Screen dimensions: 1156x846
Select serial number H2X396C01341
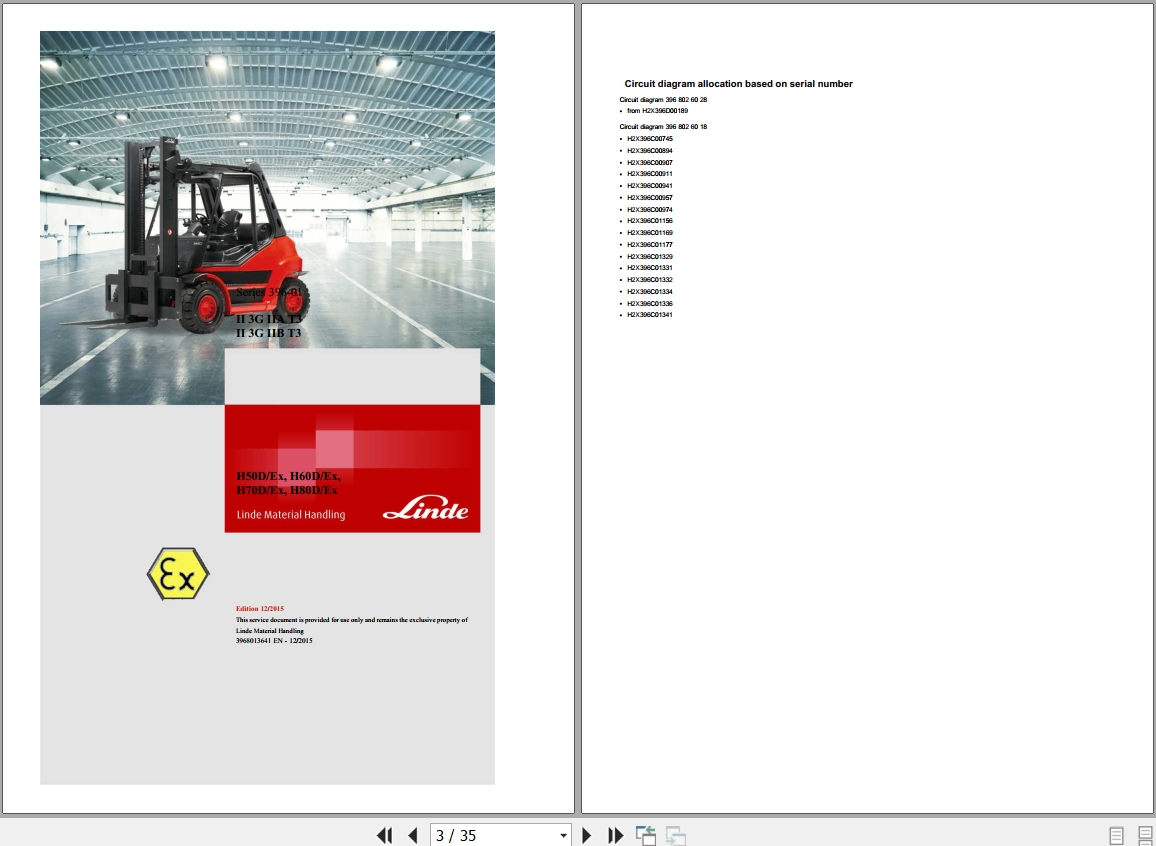[650, 315]
